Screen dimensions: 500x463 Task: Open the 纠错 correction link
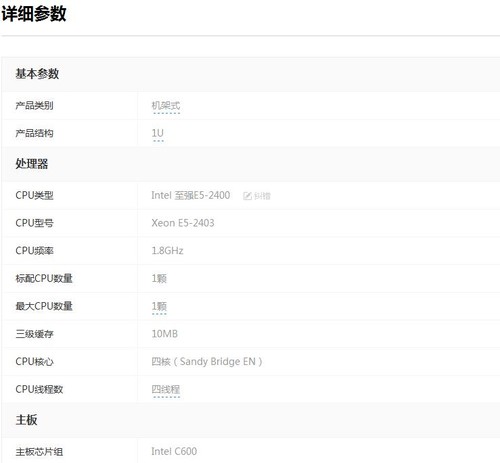[x=262, y=196]
